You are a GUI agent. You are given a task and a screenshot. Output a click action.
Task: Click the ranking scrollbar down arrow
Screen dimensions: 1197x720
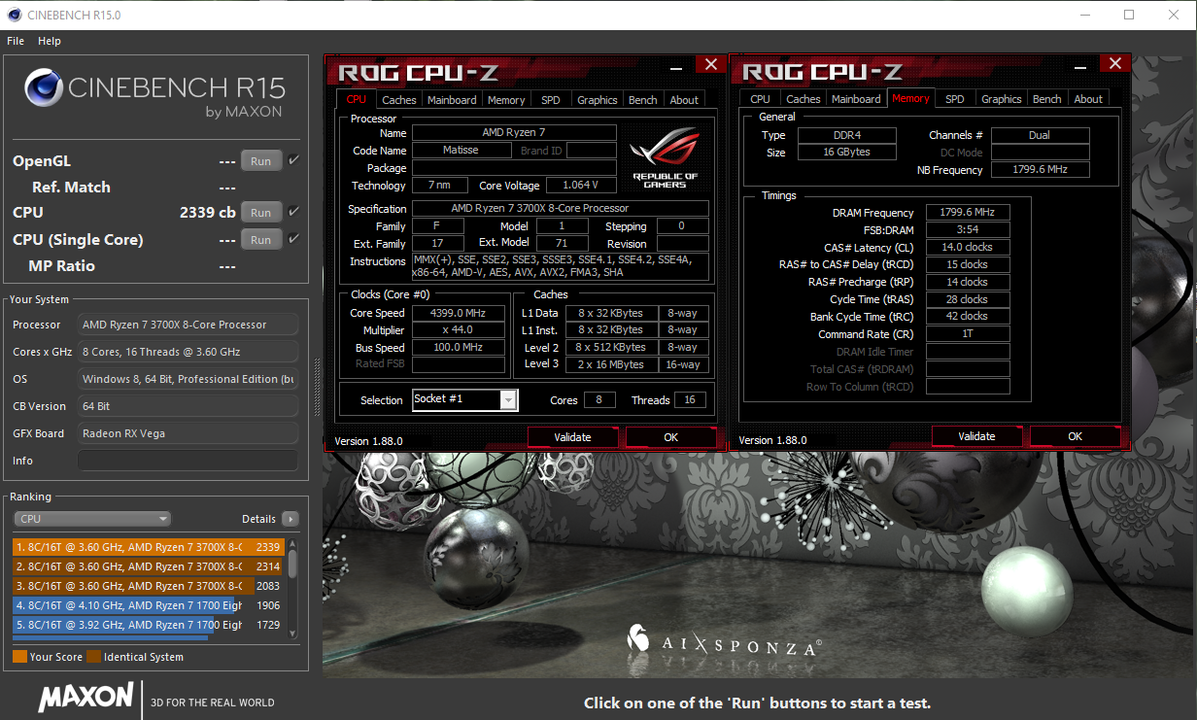click(292, 634)
